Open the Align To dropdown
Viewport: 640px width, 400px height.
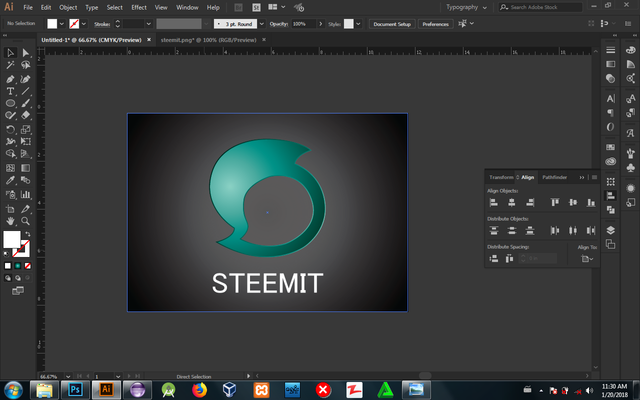coord(587,258)
